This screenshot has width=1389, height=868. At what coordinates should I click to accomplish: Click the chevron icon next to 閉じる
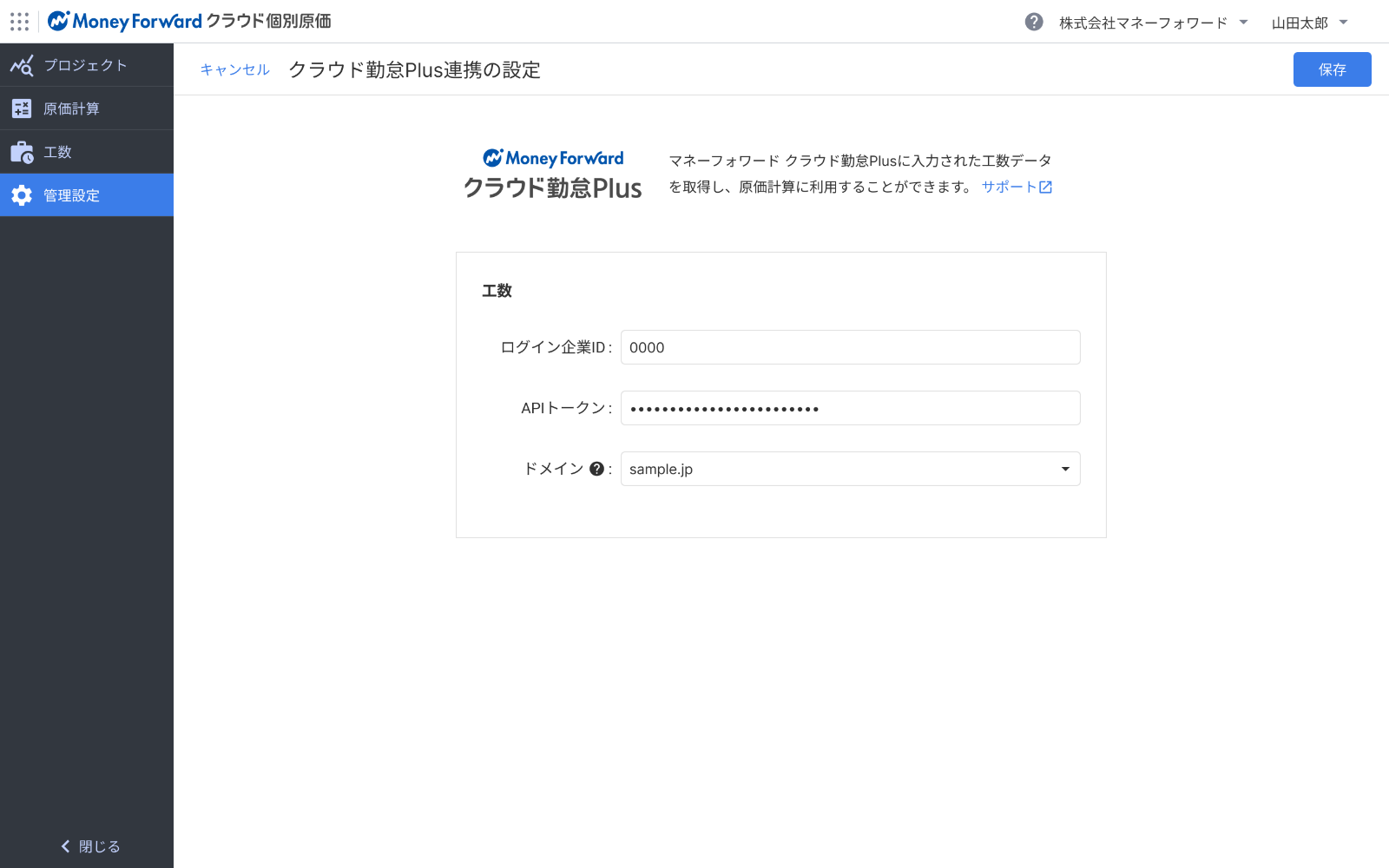click(x=65, y=846)
